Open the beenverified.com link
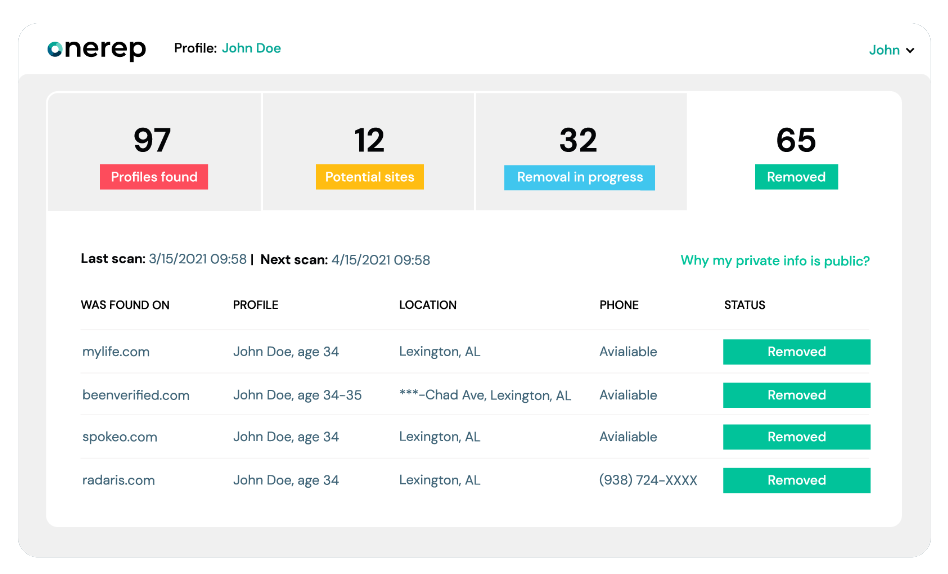This screenshot has height=574, width=948. [x=136, y=396]
